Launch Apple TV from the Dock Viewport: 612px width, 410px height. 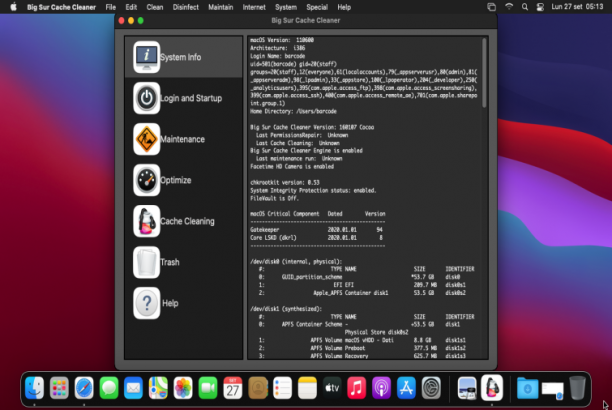332,388
